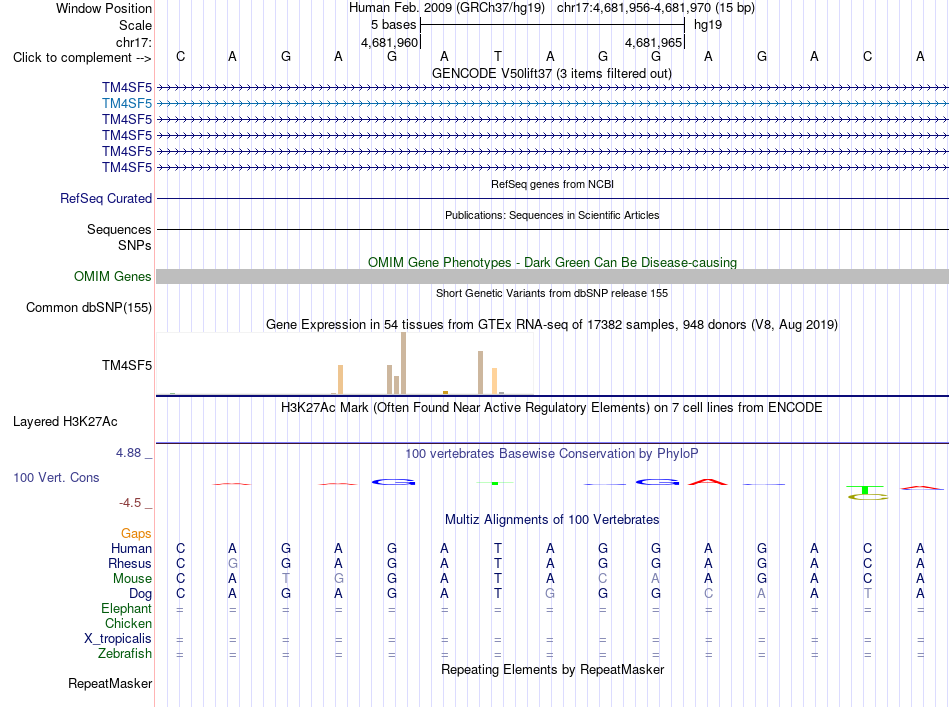Viewport: 950px width, 707px height.
Task: Click the '5 bases' scale text
Action: pyautogui.click(x=394, y=25)
